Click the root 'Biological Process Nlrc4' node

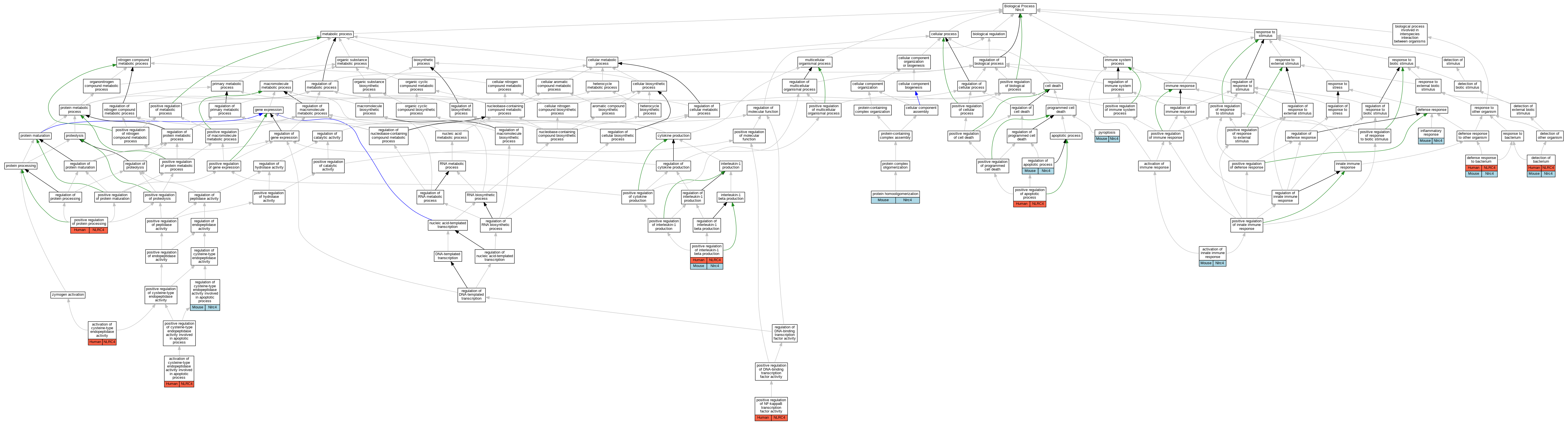click(x=1019, y=8)
